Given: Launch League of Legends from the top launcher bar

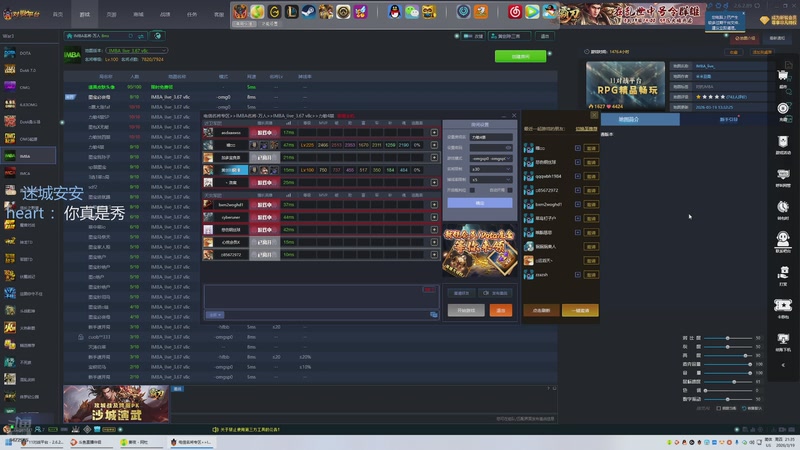Looking at the screenshot, I should point(291,11).
